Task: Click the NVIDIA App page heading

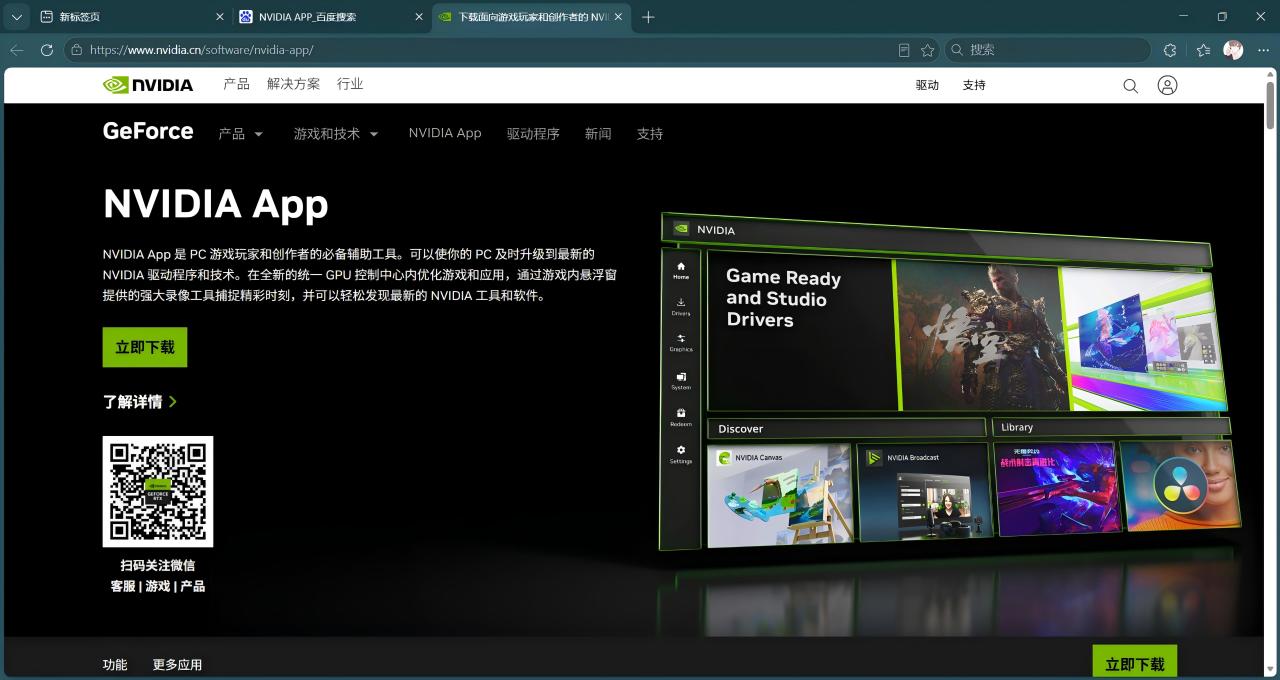Action: (x=216, y=204)
